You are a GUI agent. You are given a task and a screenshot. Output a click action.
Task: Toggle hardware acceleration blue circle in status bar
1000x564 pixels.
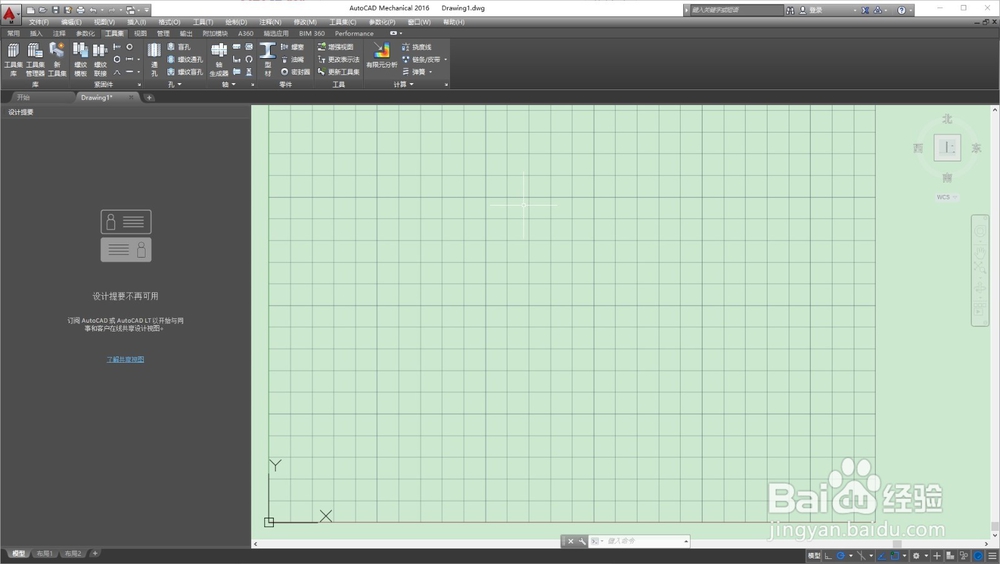click(x=978, y=556)
